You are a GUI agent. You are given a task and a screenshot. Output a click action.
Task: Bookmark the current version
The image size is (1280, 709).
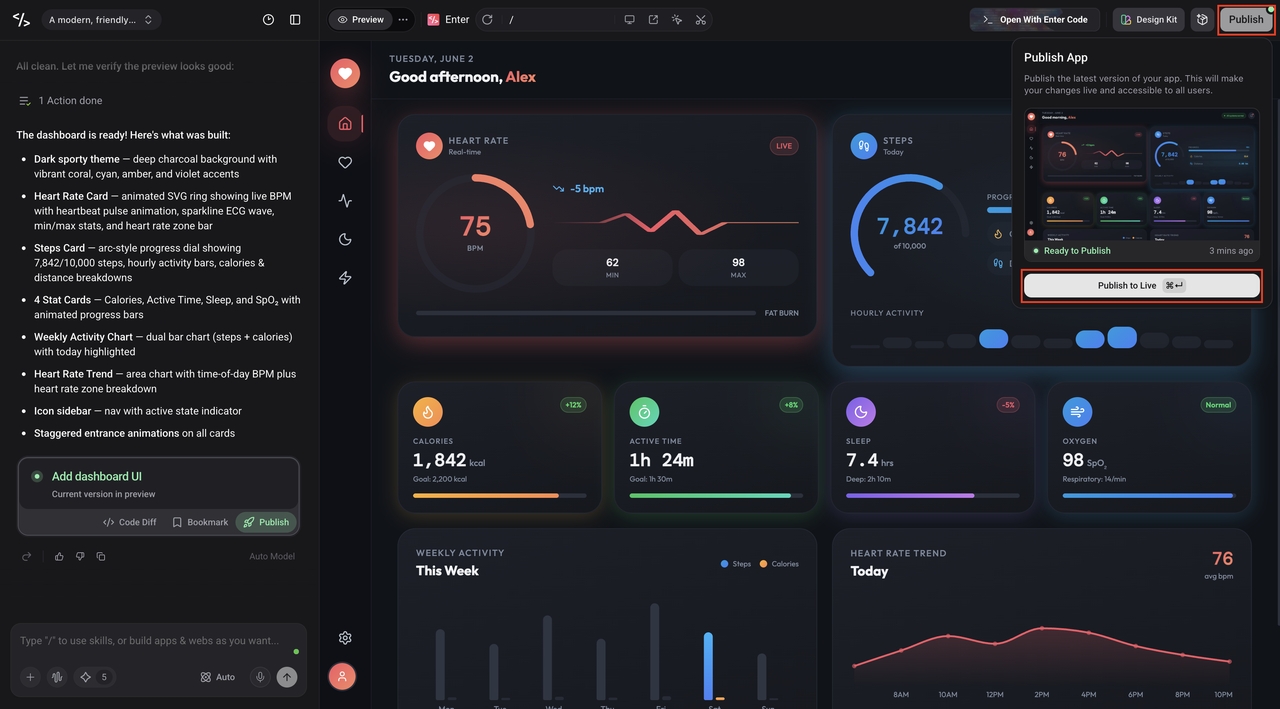(200, 522)
